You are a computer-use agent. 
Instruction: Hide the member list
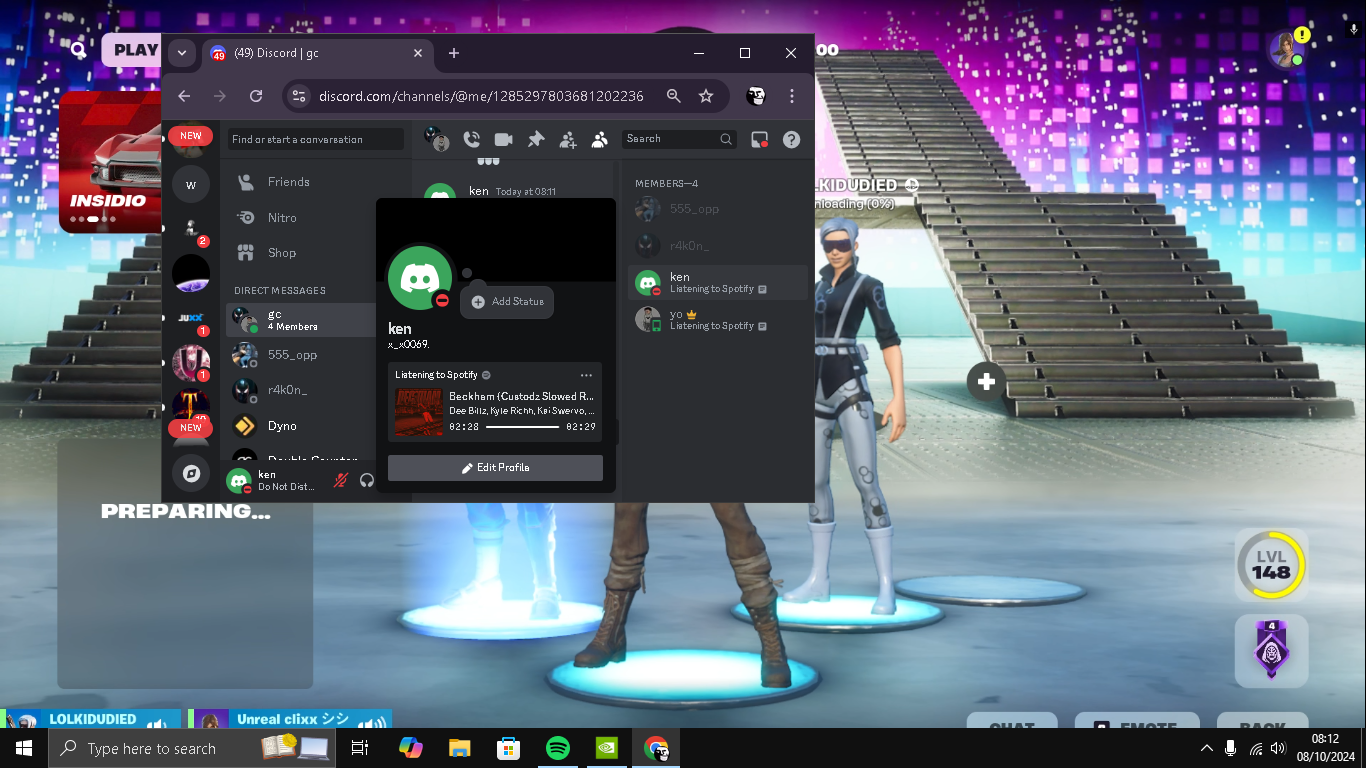click(x=600, y=140)
